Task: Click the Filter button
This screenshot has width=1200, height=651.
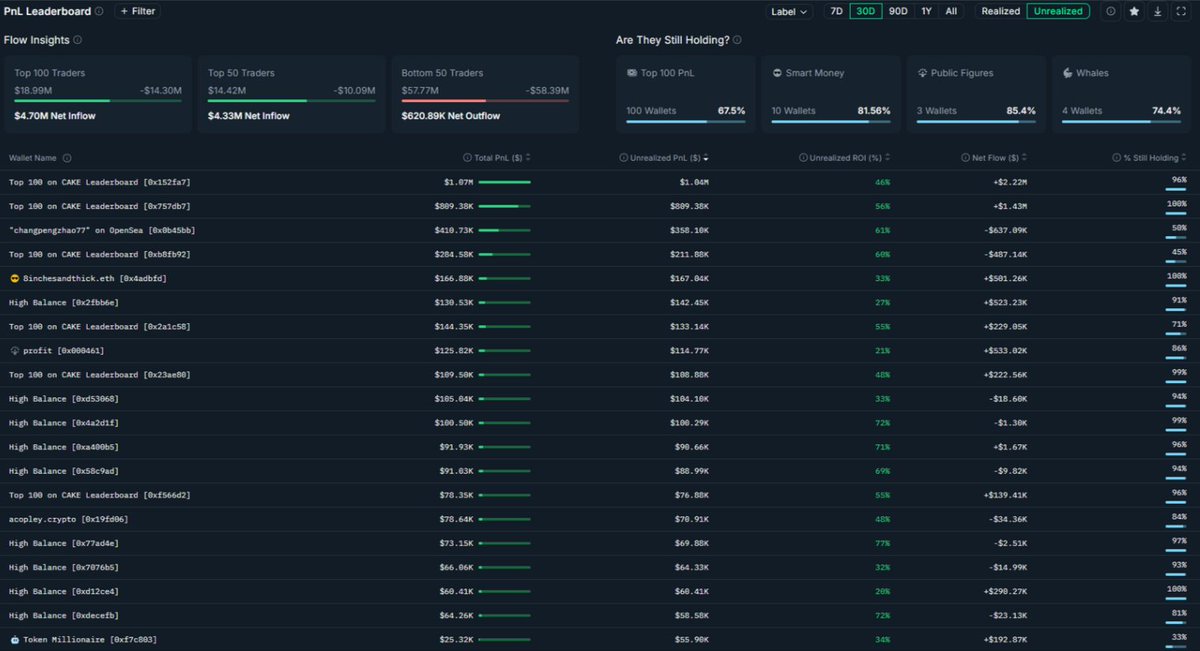Action: [x=135, y=11]
